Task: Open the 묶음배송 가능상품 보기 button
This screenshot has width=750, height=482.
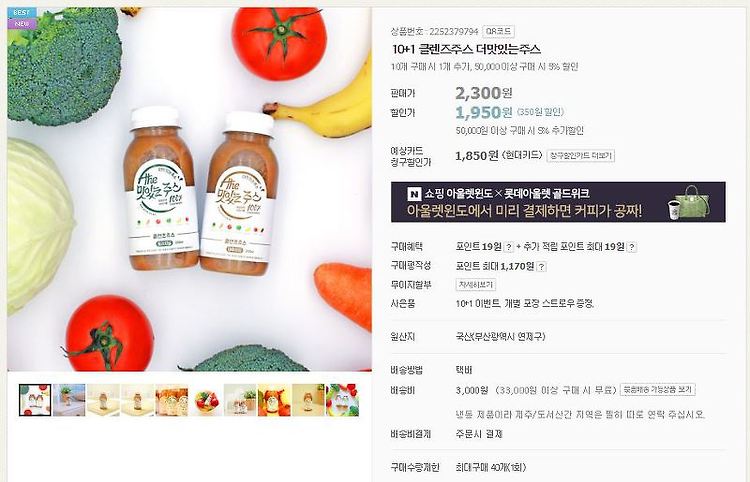Action: click(658, 390)
